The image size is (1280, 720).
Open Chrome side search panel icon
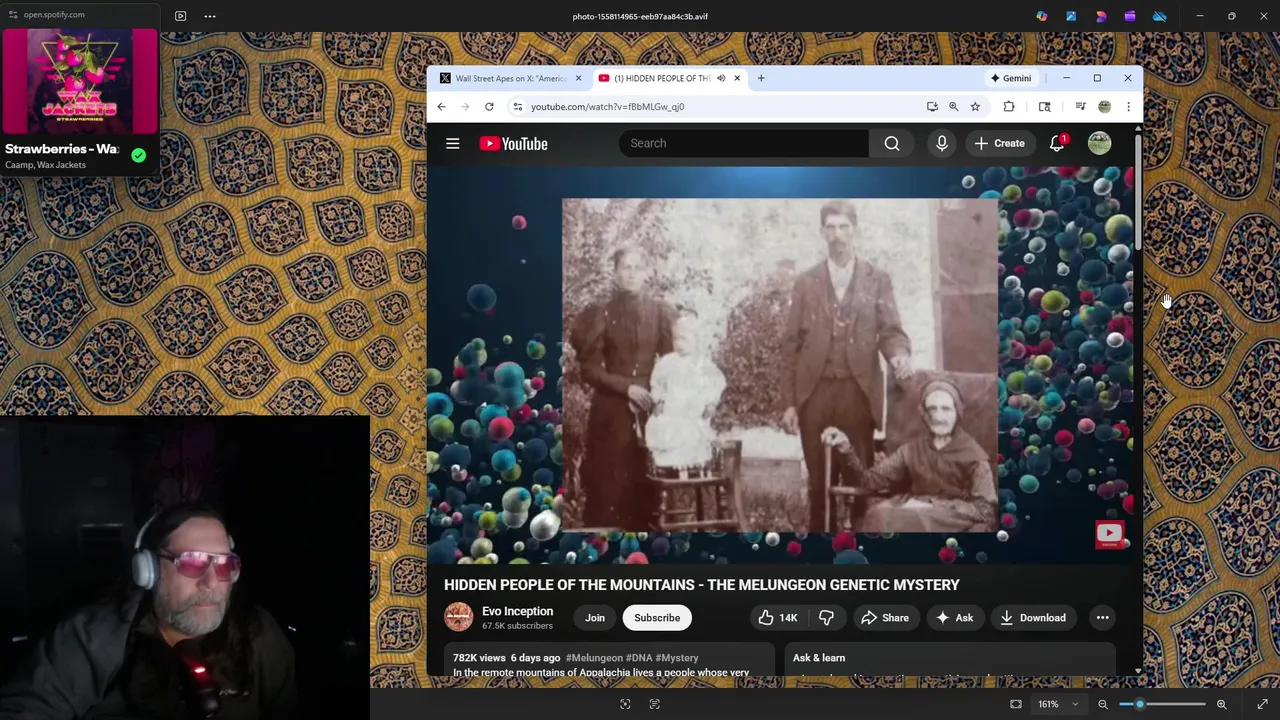(1044, 106)
